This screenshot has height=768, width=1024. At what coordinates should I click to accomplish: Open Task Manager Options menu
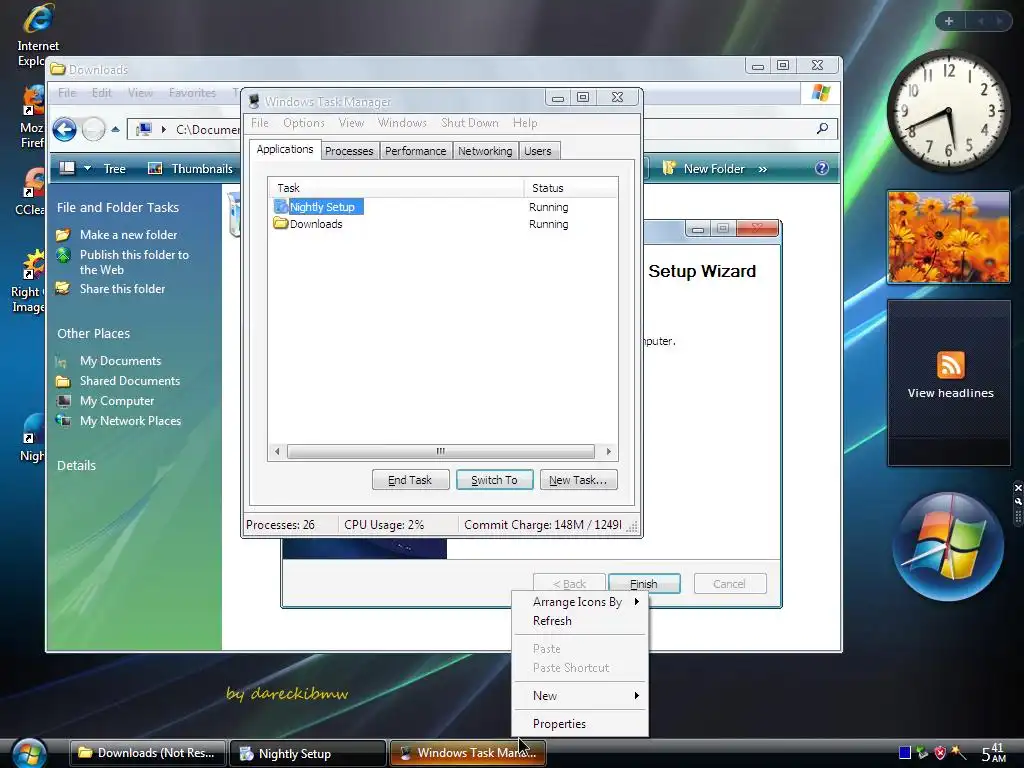(x=304, y=123)
